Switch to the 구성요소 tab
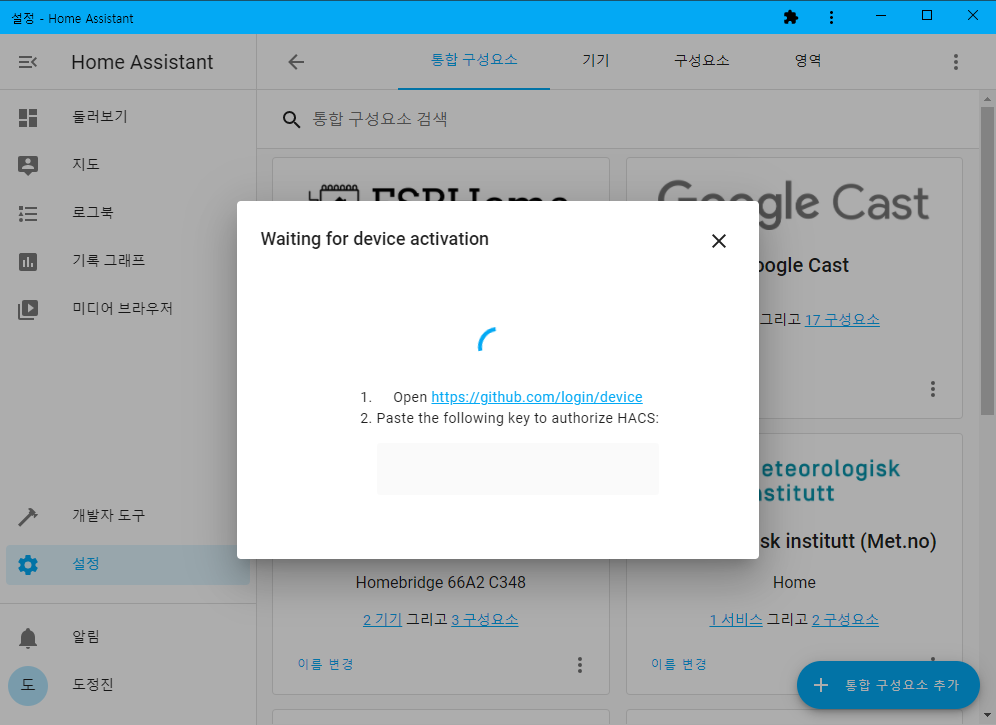 coord(701,61)
